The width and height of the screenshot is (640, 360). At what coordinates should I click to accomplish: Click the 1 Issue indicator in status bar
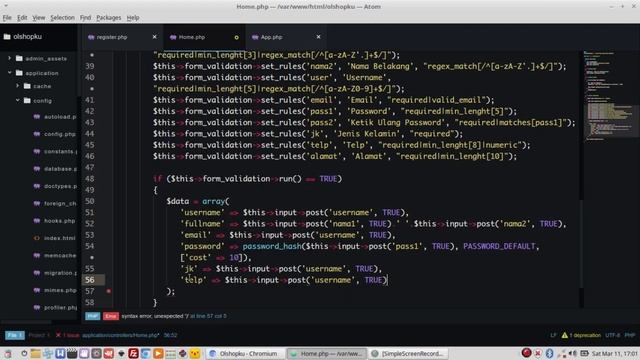(x=67, y=335)
